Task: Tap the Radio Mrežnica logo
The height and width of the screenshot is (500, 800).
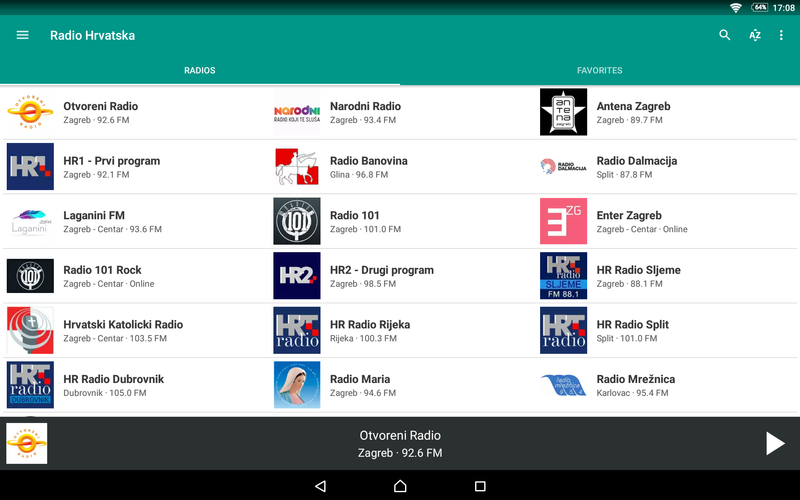Action: tap(563, 385)
